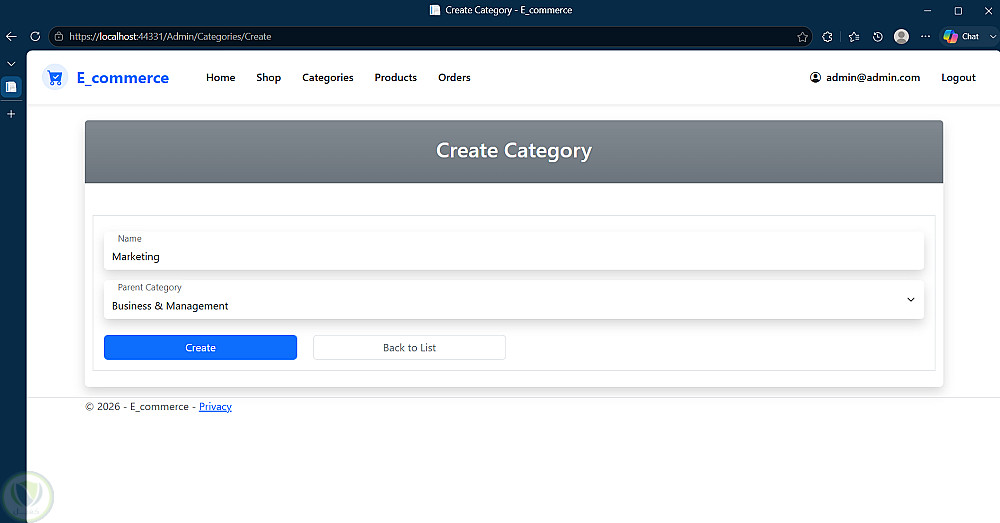Screen dimensions: 1000x523
Task: Open the Categories menu item
Action: pyautogui.click(x=328, y=78)
